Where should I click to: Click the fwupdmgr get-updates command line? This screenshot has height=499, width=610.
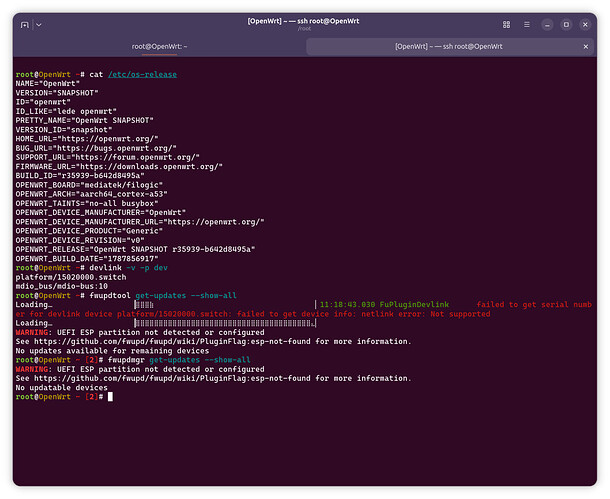coord(179,360)
